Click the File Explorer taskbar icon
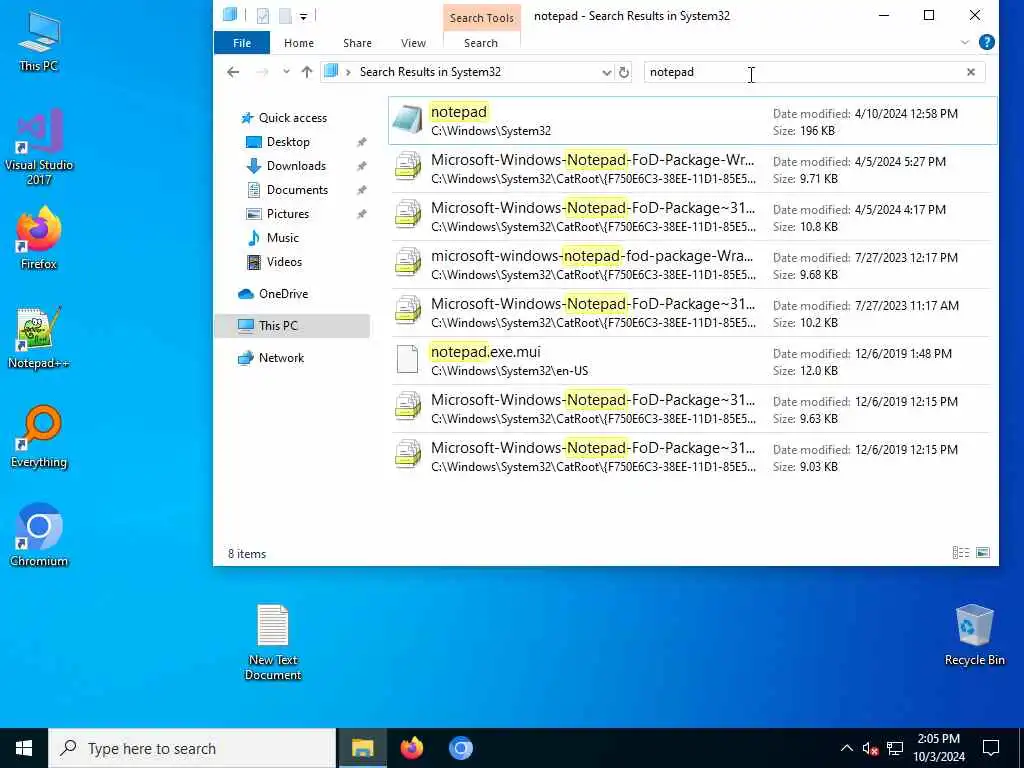Screen dimensions: 1024x768 pyautogui.click(x=362, y=748)
